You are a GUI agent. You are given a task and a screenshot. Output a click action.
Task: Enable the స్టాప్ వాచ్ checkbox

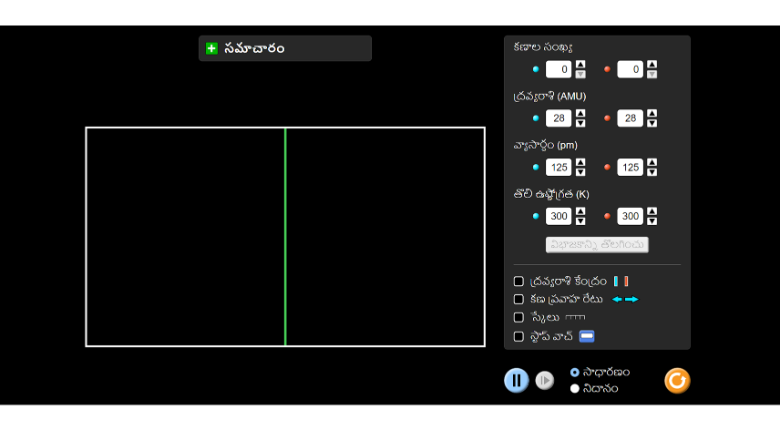pos(518,336)
